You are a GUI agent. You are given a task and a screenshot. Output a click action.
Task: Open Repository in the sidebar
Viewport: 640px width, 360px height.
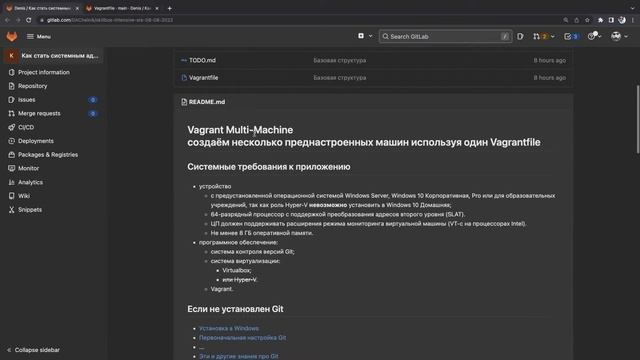point(33,86)
